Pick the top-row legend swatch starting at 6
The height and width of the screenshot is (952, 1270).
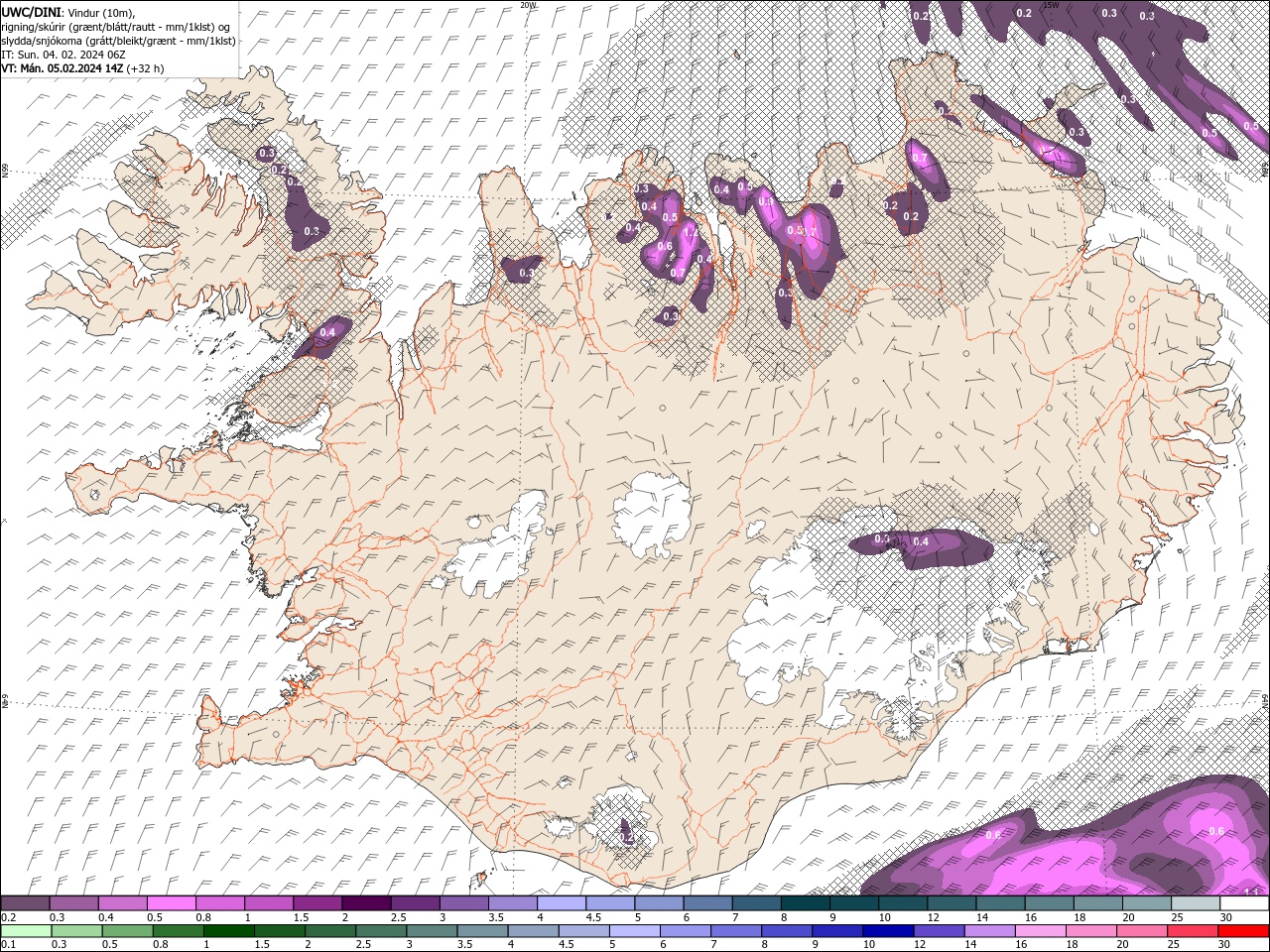point(706,903)
